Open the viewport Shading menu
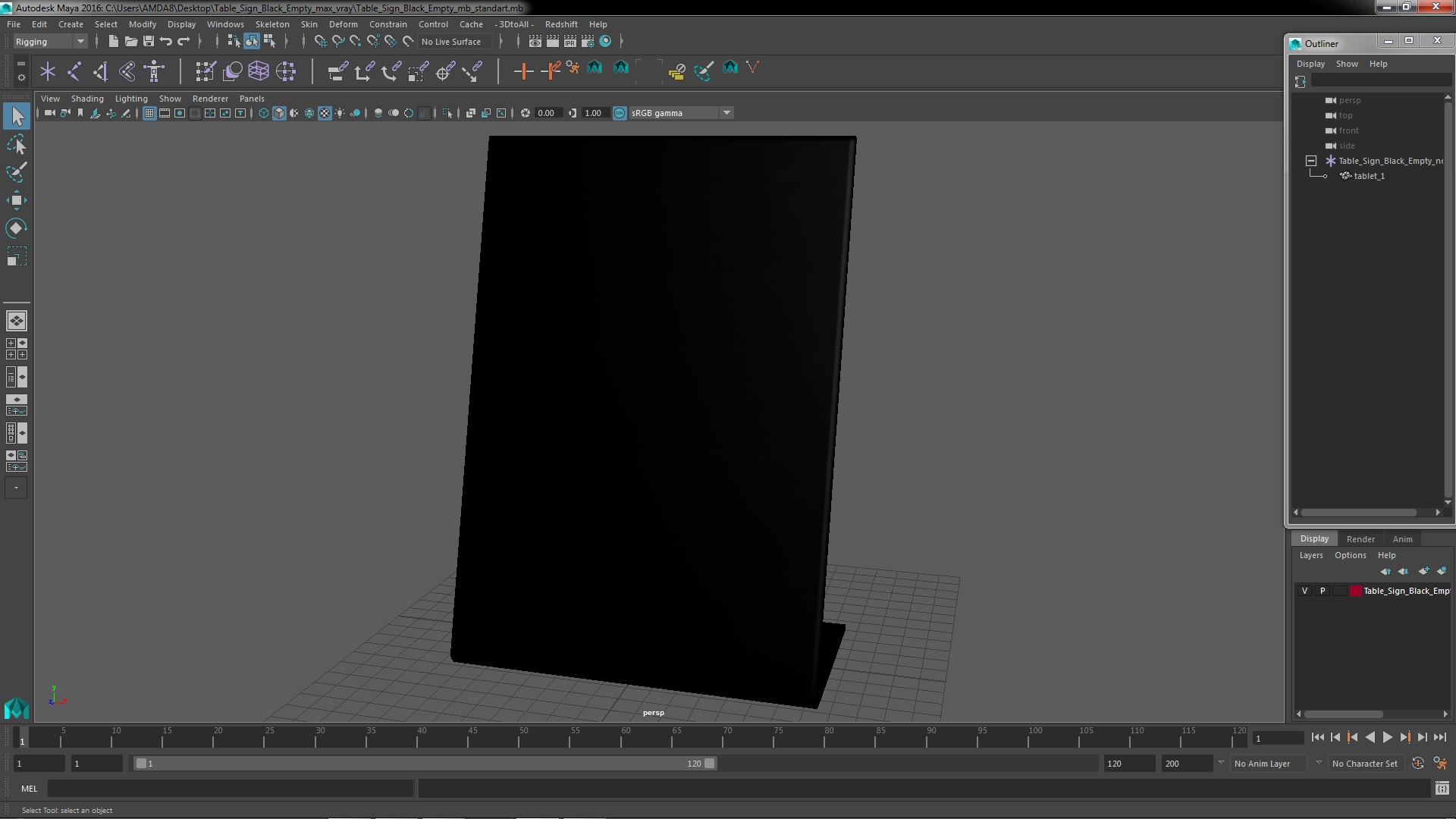 [x=87, y=99]
